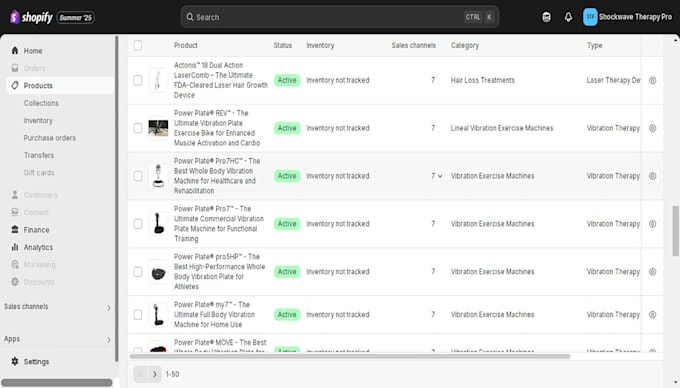Preview Actonis LaserComb with eye icon
This screenshot has width=680, height=388.
pyautogui.click(x=652, y=80)
